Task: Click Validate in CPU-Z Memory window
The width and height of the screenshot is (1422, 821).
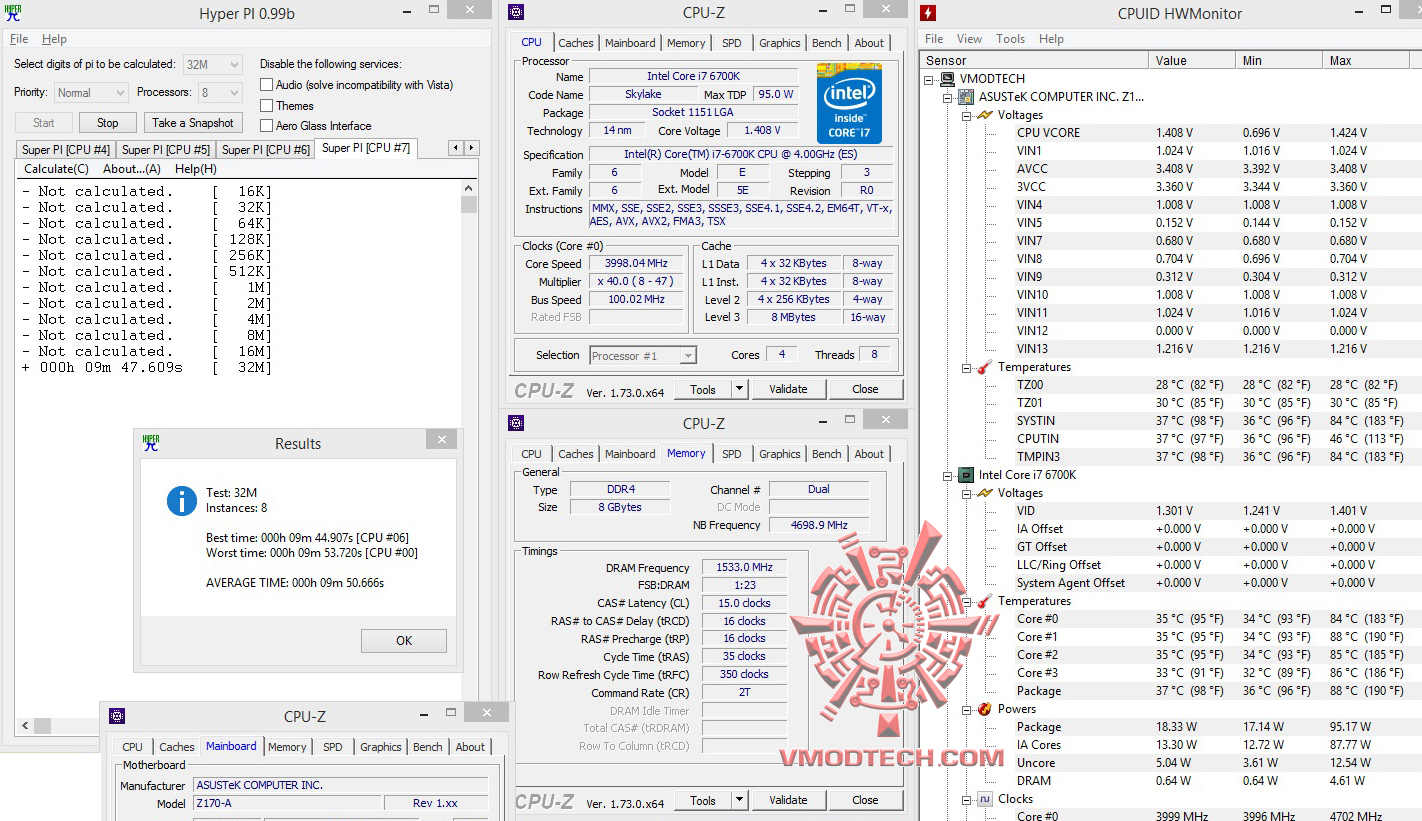Action: [x=788, y=800]
